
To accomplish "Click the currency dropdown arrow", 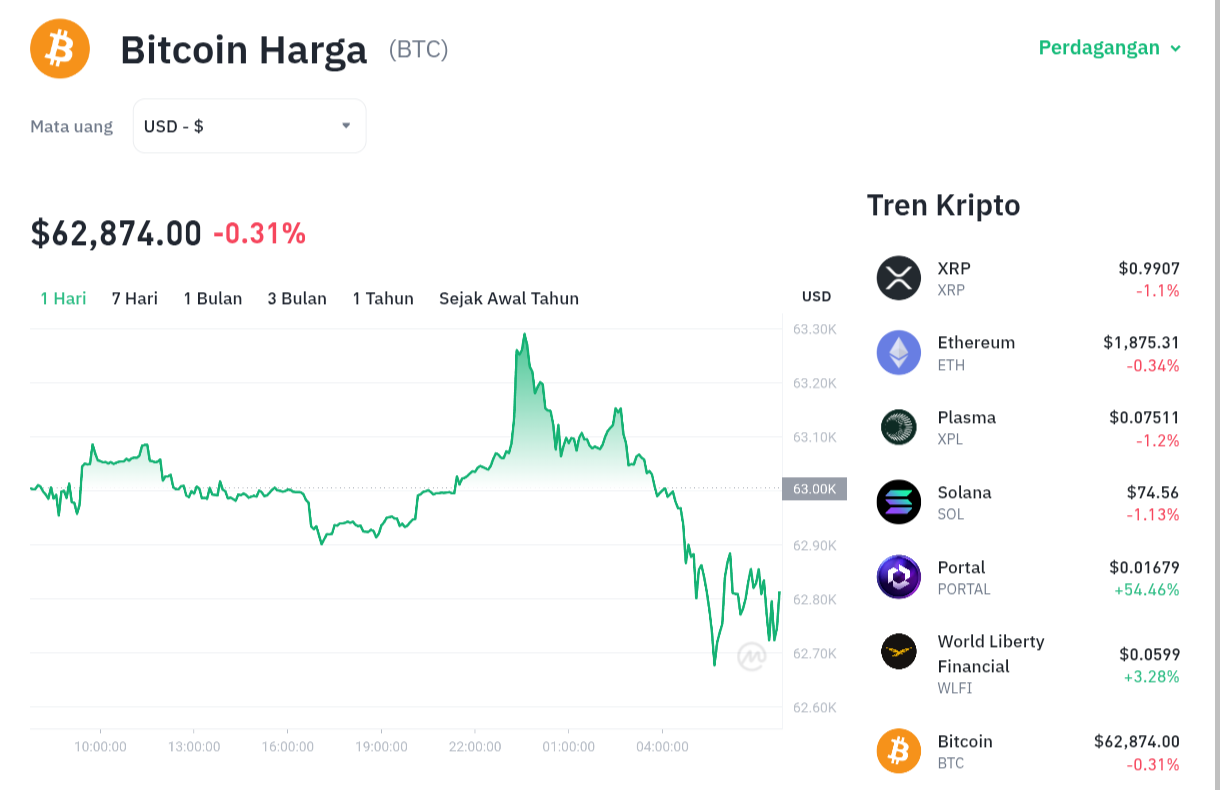I will [346, 126].
